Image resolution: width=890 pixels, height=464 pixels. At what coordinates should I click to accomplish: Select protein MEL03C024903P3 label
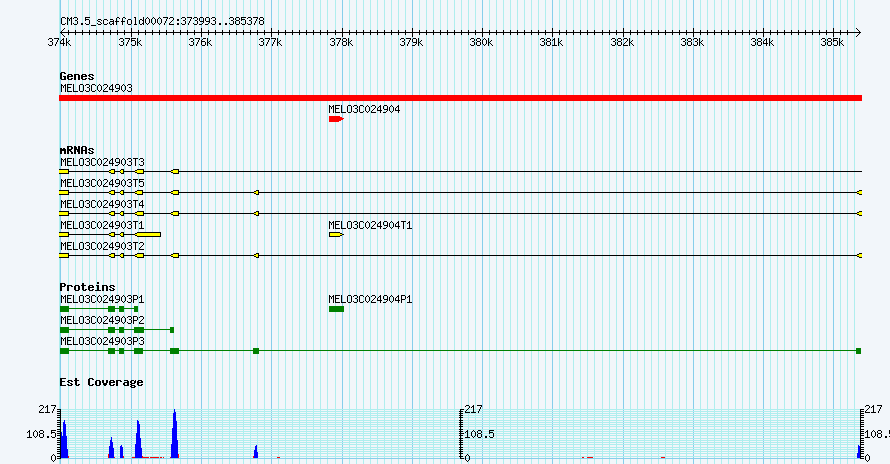click(x=102, y=341)
